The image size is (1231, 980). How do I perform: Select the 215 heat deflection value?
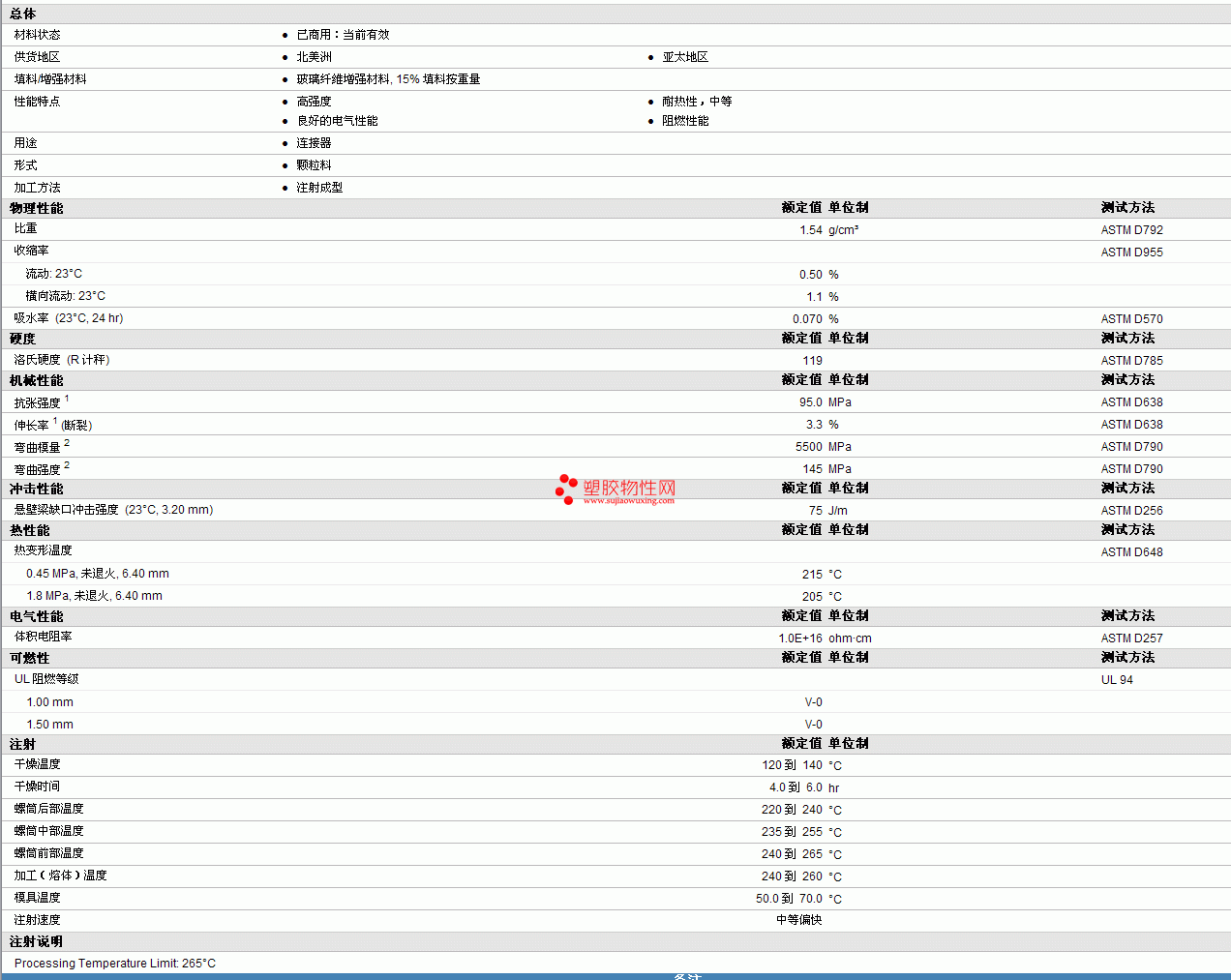(813, 575)
